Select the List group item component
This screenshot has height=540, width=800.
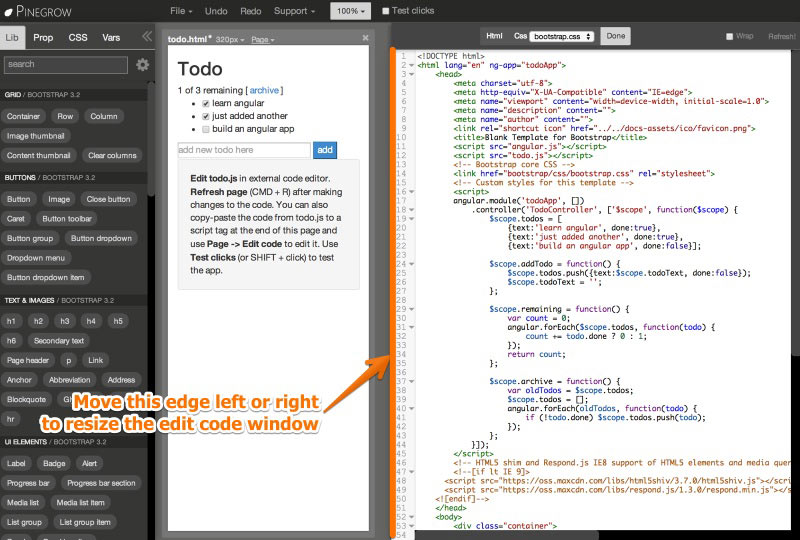[85, 522]
